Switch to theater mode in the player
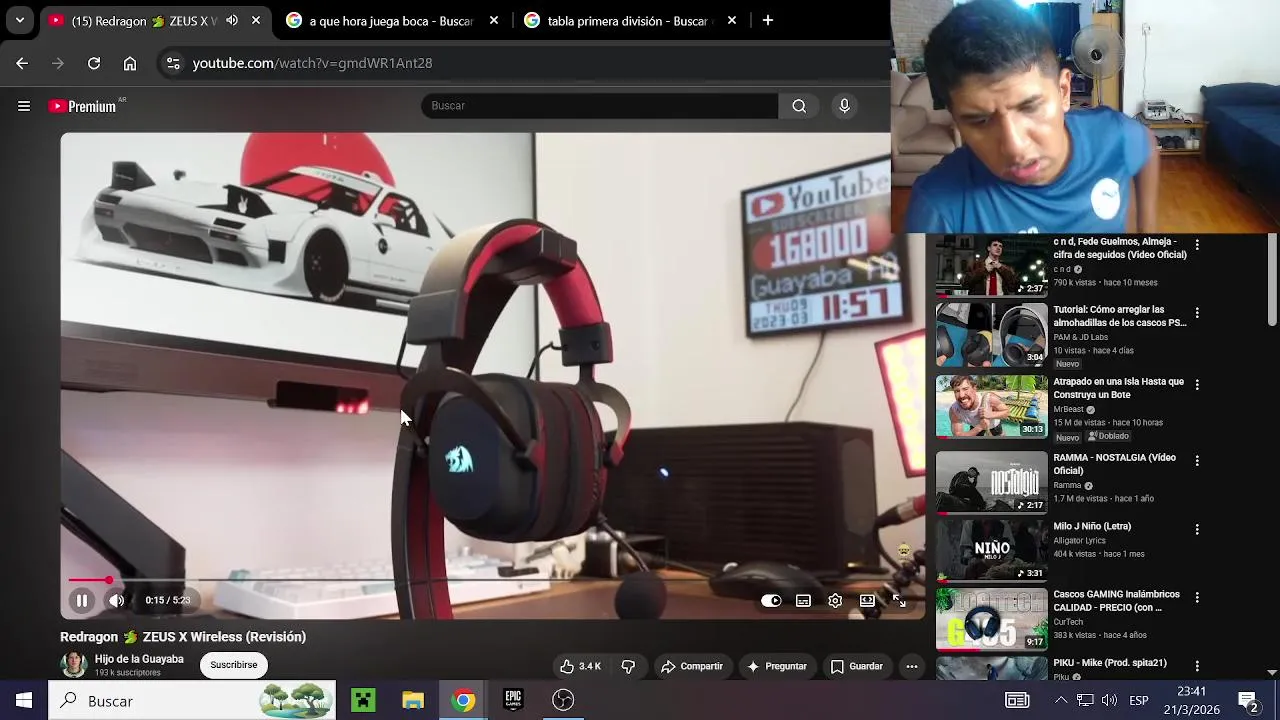Screen dimensions: 1280x720 pos(867,601)
